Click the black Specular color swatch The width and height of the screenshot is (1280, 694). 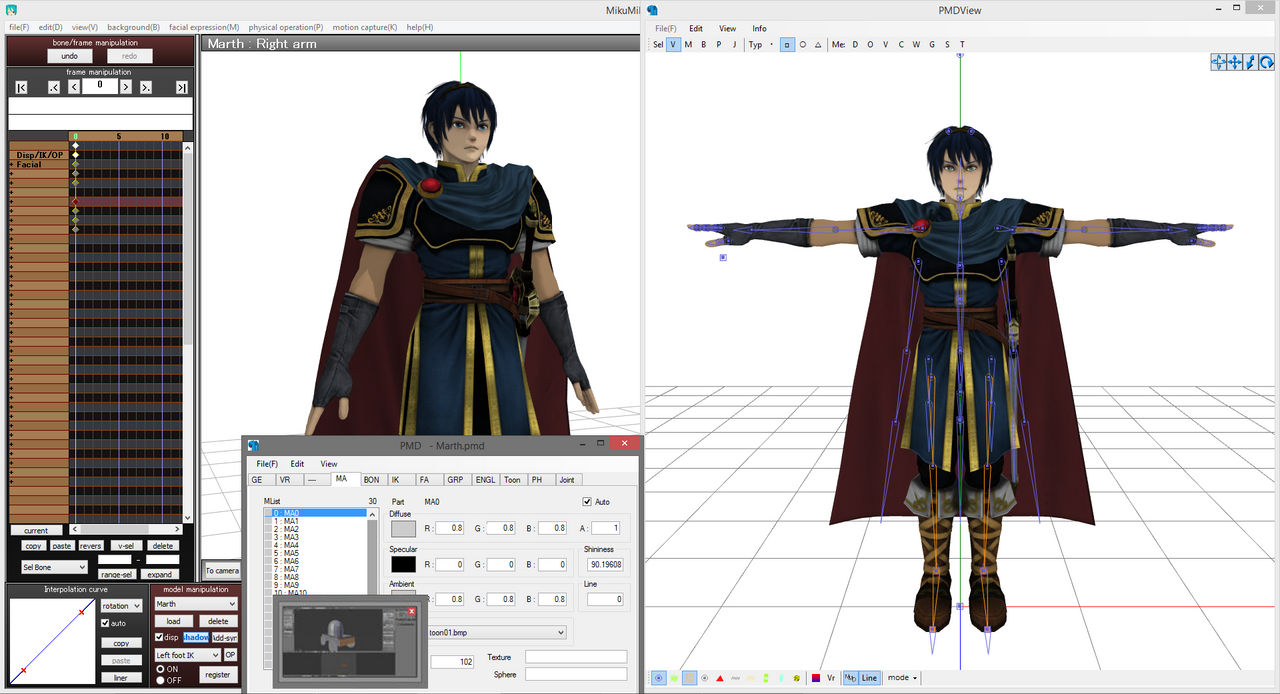click(x=402, y=565)
